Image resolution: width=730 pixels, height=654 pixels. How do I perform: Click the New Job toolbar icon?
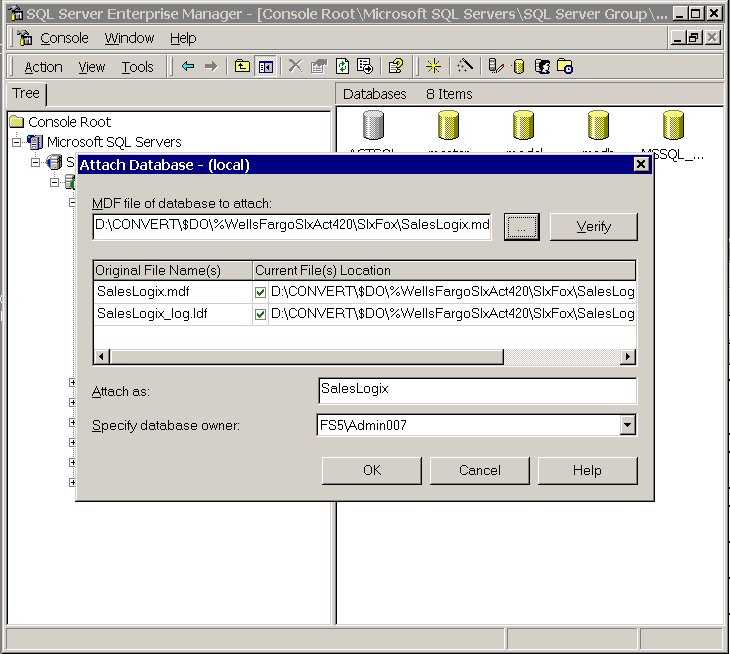pos(565,66)
